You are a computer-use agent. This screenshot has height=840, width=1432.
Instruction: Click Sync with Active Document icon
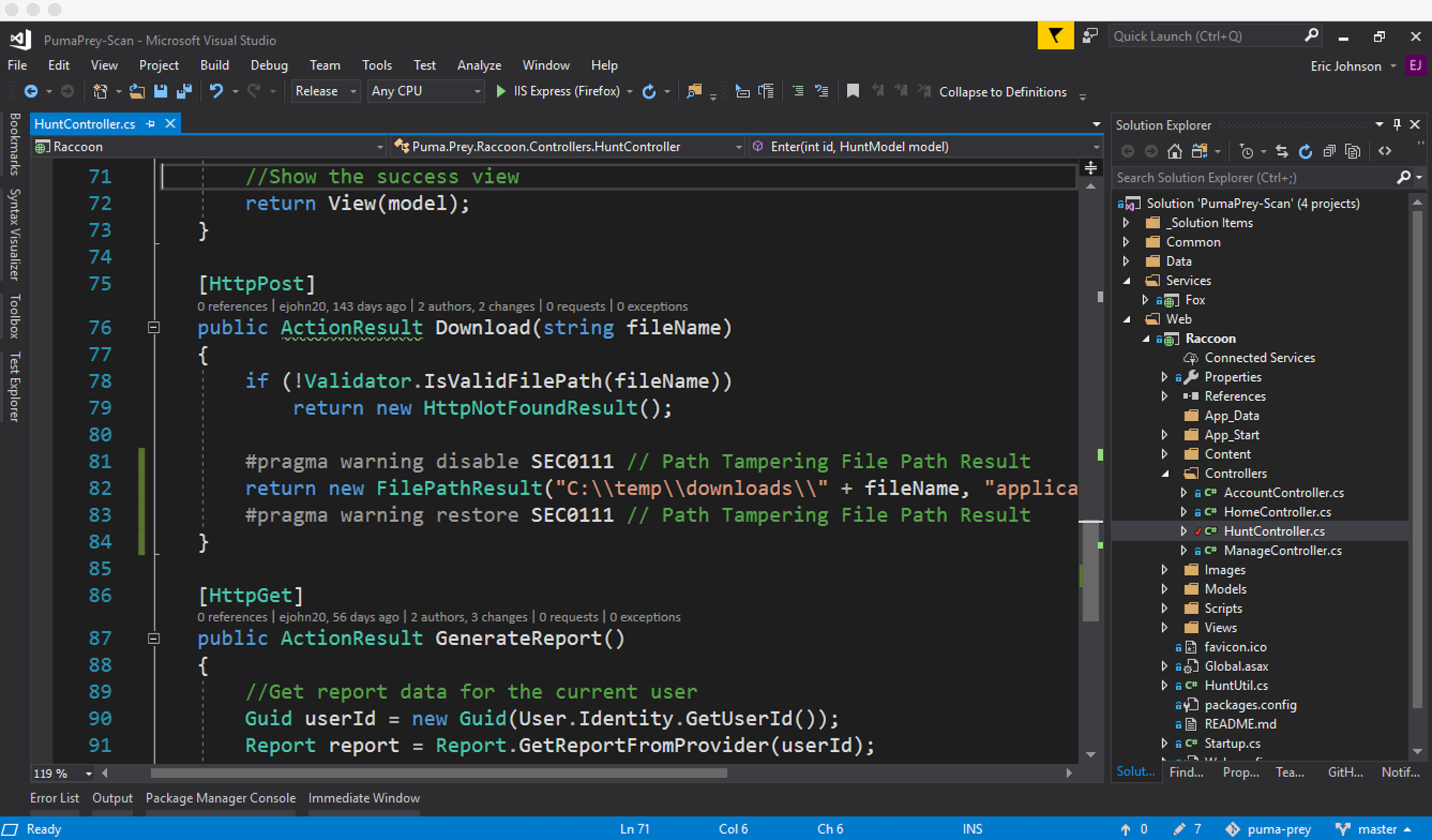click(1282, 151)
